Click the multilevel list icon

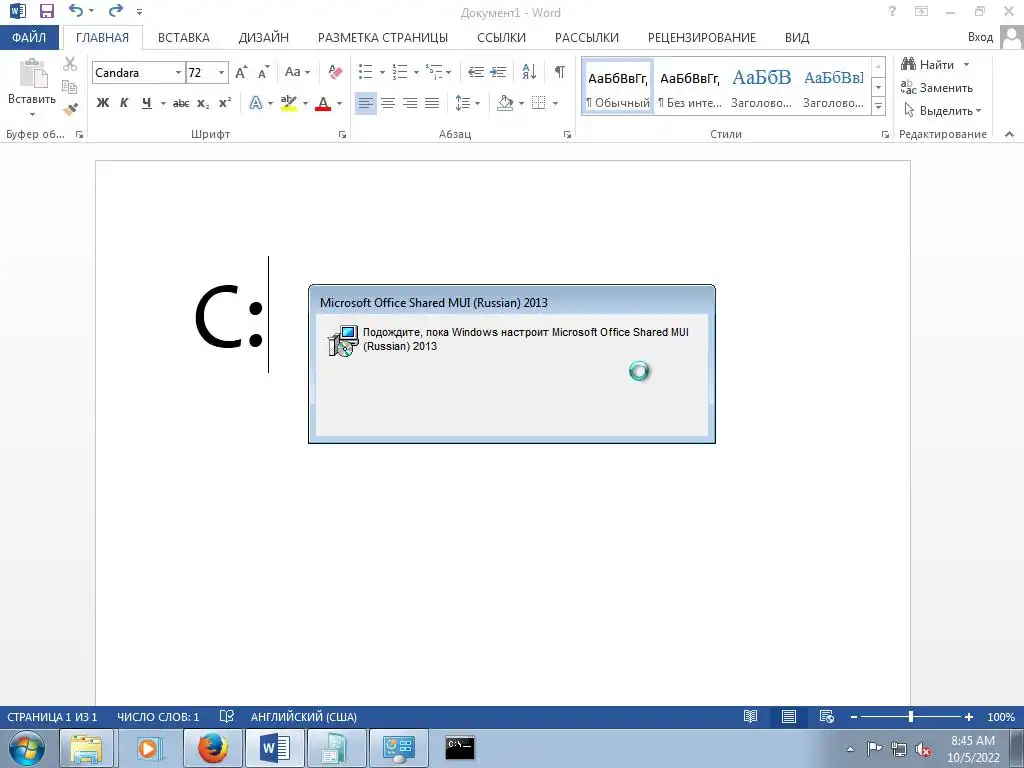coord(434,72)
